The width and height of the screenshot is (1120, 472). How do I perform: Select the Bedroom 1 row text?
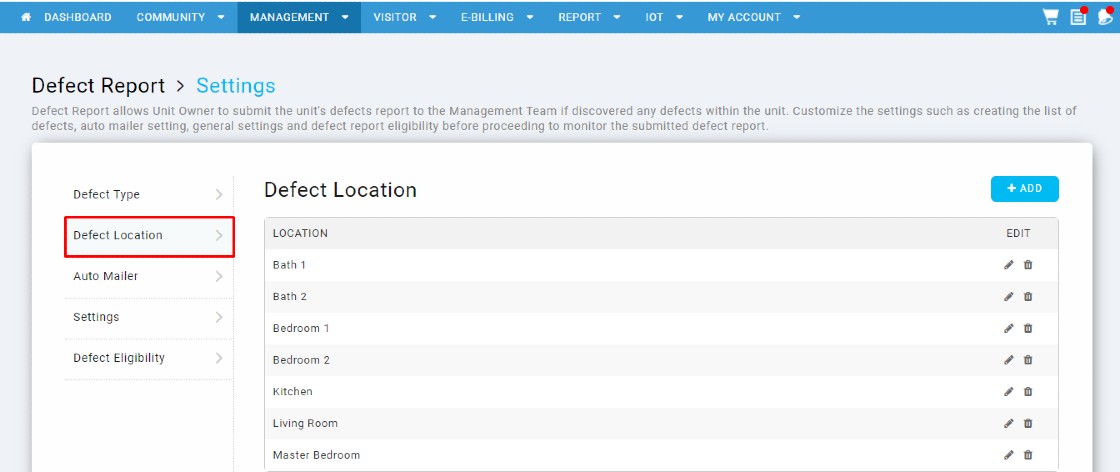point(301,328)
